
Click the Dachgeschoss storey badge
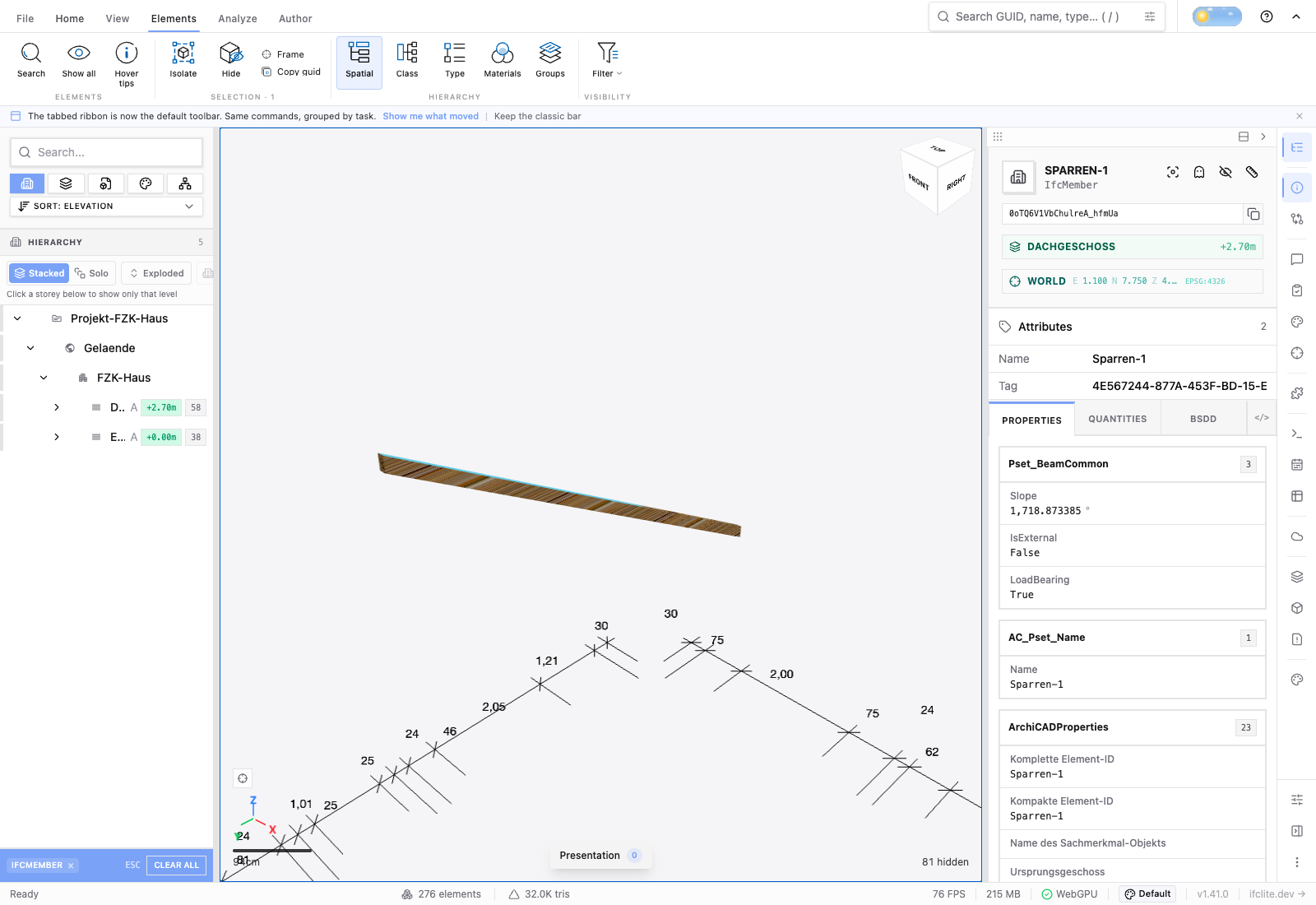click(1133, 247)
